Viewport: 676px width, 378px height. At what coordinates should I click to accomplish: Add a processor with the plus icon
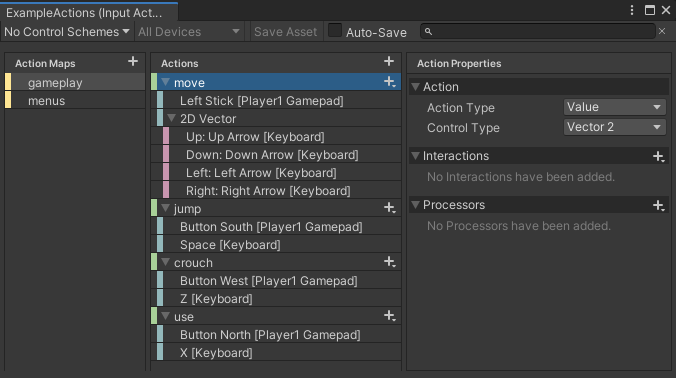(x=658, y=206)
